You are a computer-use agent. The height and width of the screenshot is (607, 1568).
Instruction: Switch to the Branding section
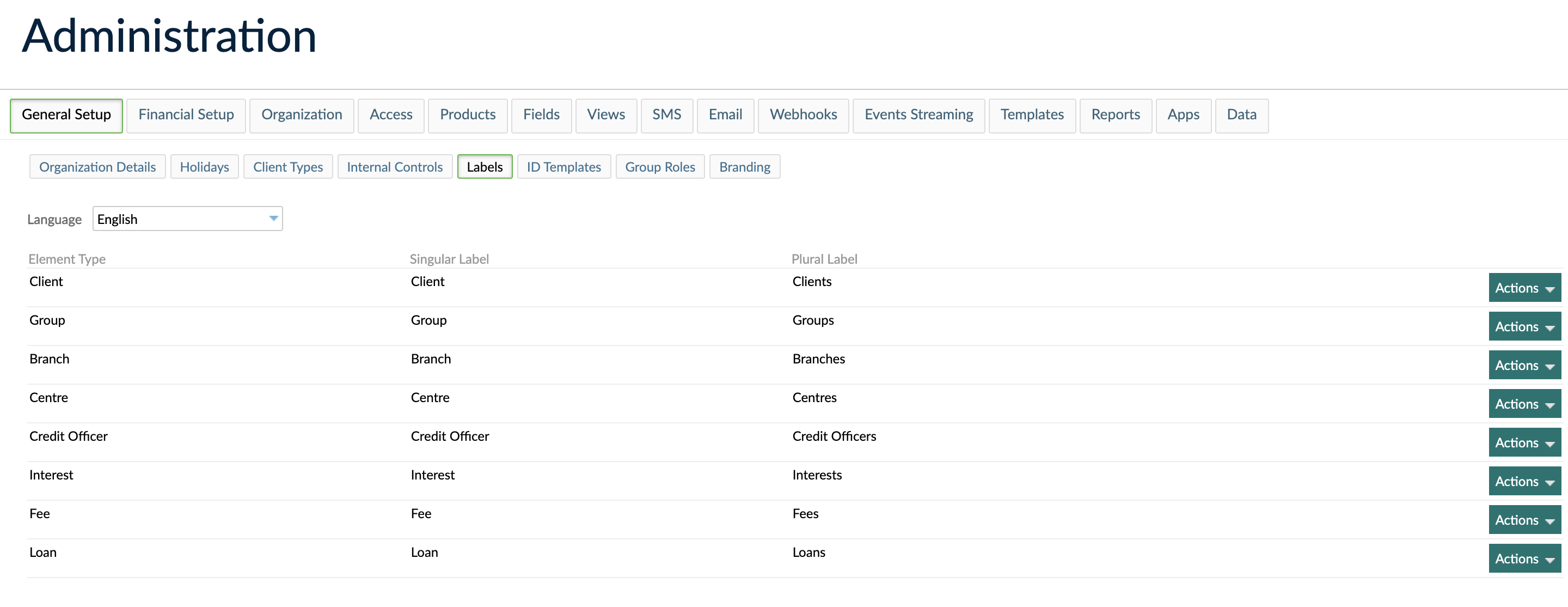tap(744, 166)
